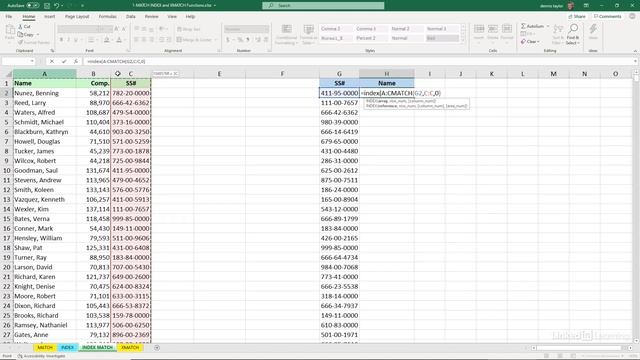This screenshot has height=360, width=640.
Task: Open Conditional Formatting menu
Action: (x=287, y=34)
